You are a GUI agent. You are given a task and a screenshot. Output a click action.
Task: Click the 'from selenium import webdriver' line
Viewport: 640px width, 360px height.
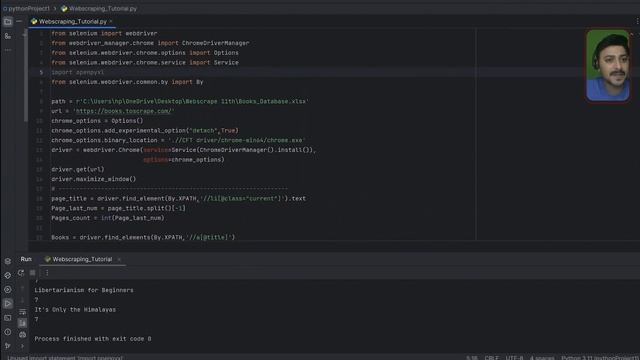(104, 33)
